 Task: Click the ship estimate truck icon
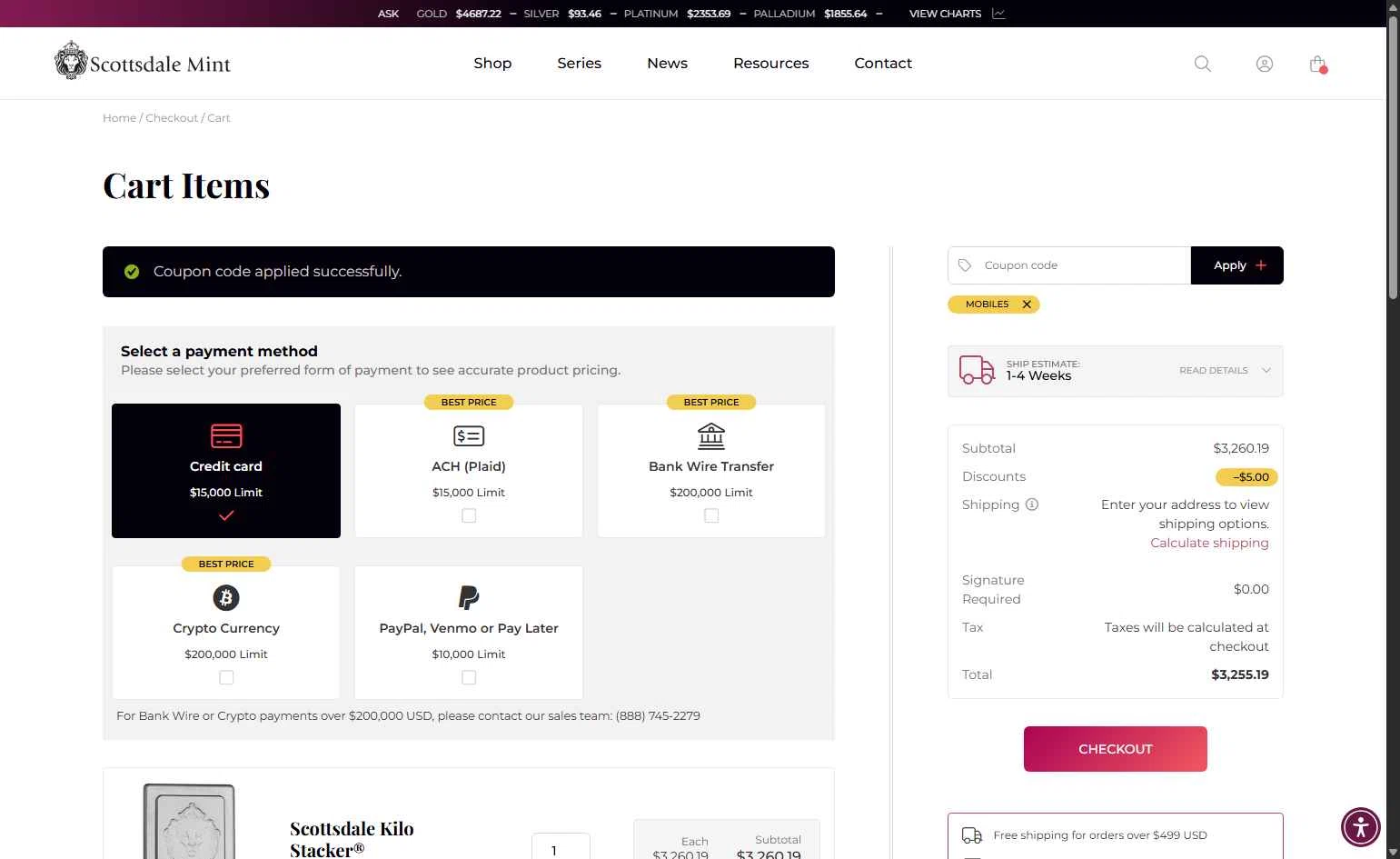978,370
